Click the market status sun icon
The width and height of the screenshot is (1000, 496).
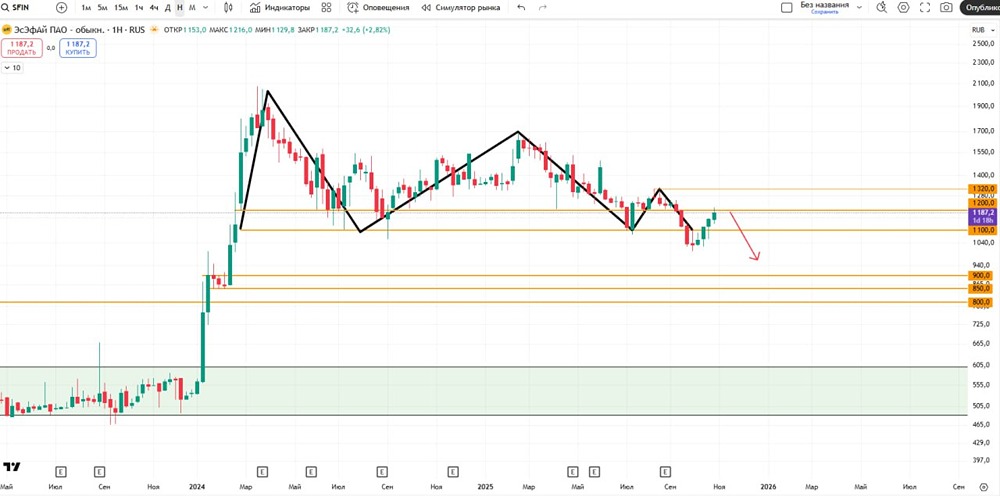click(x=154, y=30)
